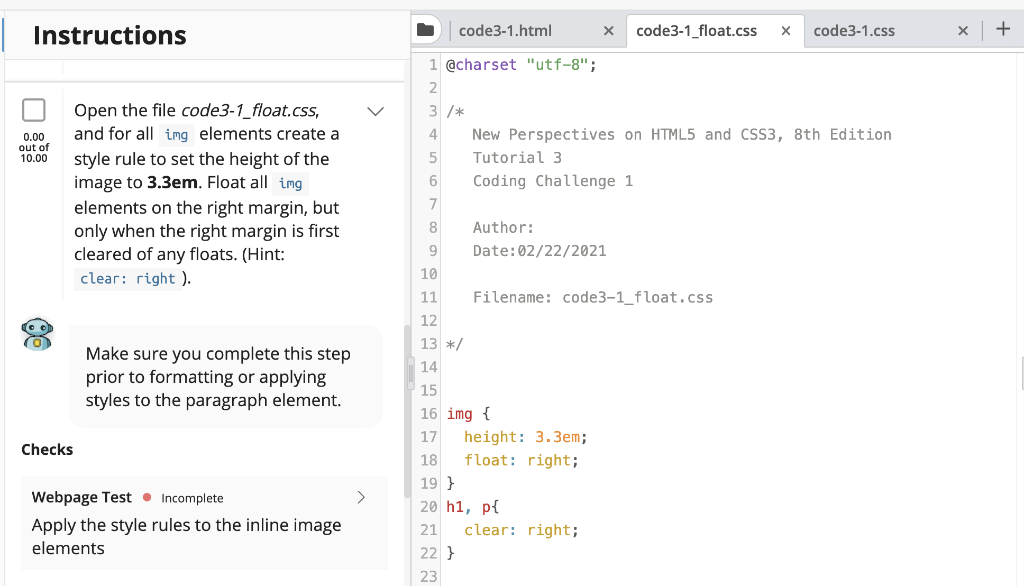
Task: Click the Checks section heading
Action: point(47,450)
